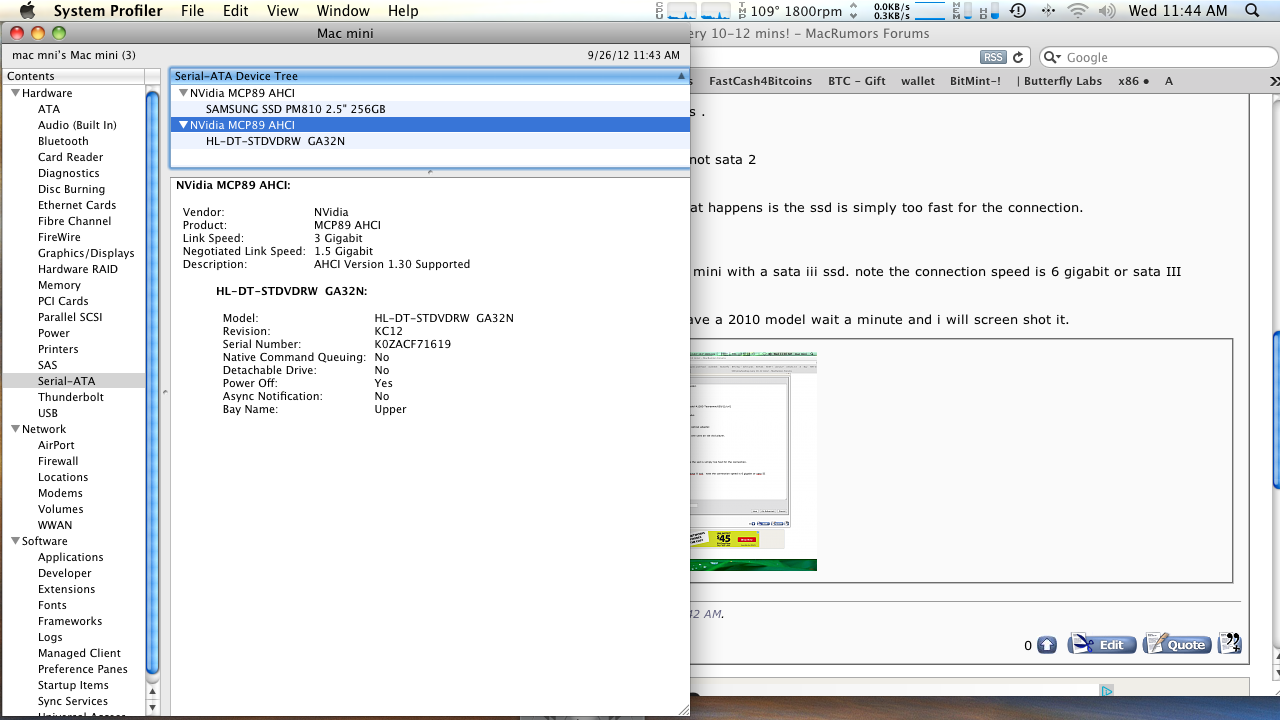Screen dimensions: 1280x720
Task: Open the File menu
Action: point(192,11)
